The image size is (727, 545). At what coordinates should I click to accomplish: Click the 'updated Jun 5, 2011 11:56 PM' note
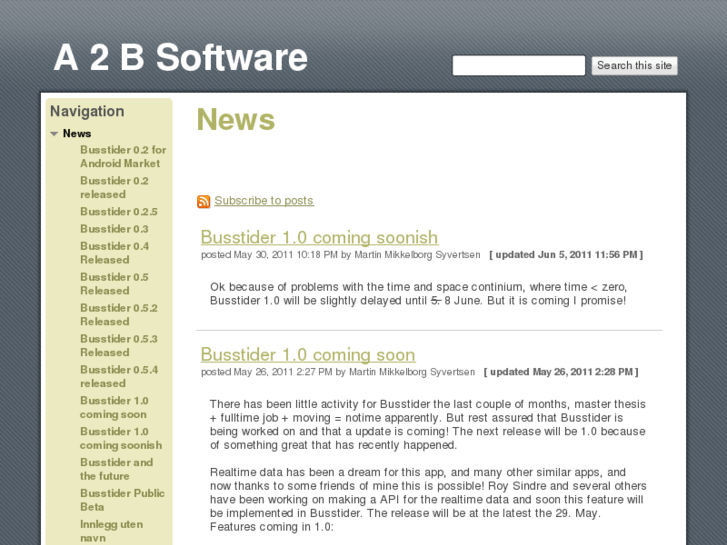tap(566, 255)
